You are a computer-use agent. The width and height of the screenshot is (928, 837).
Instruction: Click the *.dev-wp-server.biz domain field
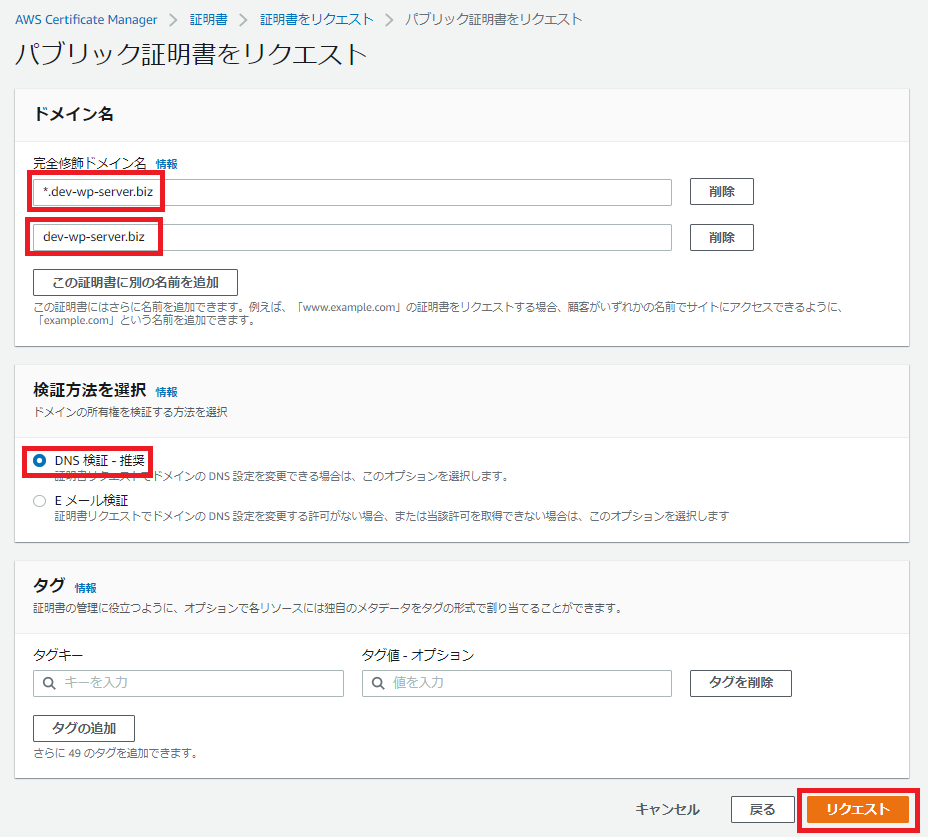352,192
